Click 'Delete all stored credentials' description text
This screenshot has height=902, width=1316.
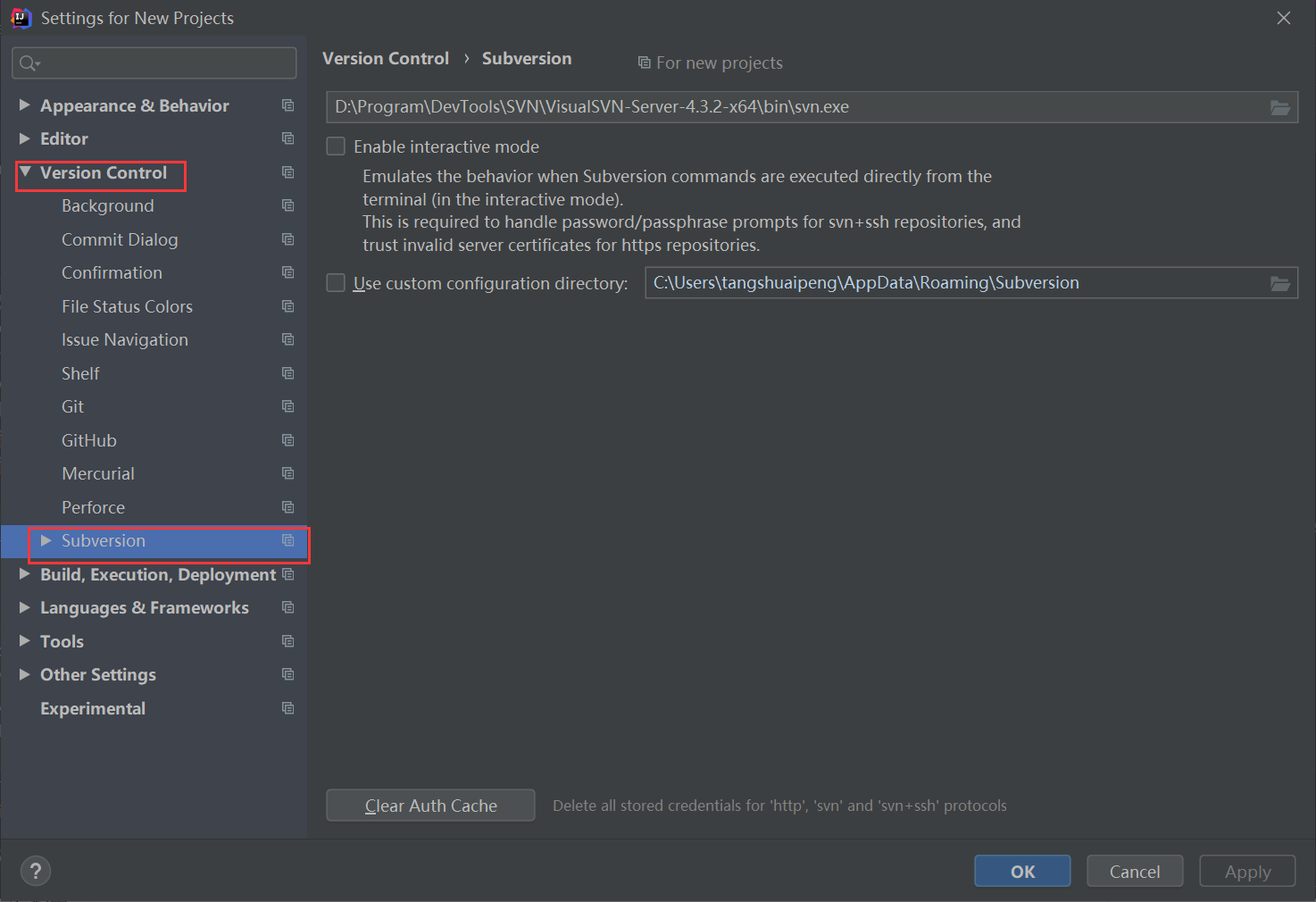click(779, 806)
